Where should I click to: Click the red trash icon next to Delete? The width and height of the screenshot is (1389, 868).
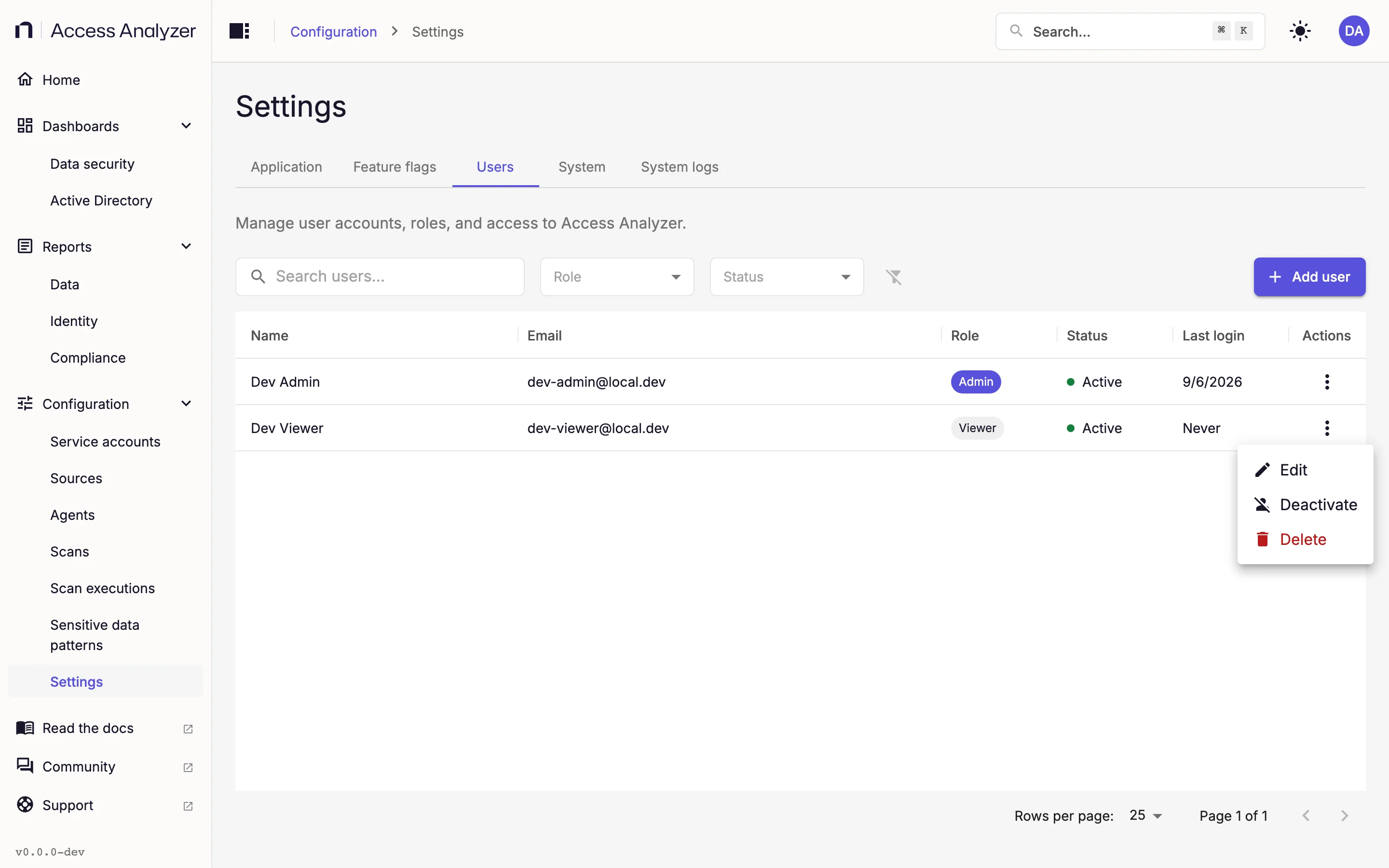pos(1262,539)
